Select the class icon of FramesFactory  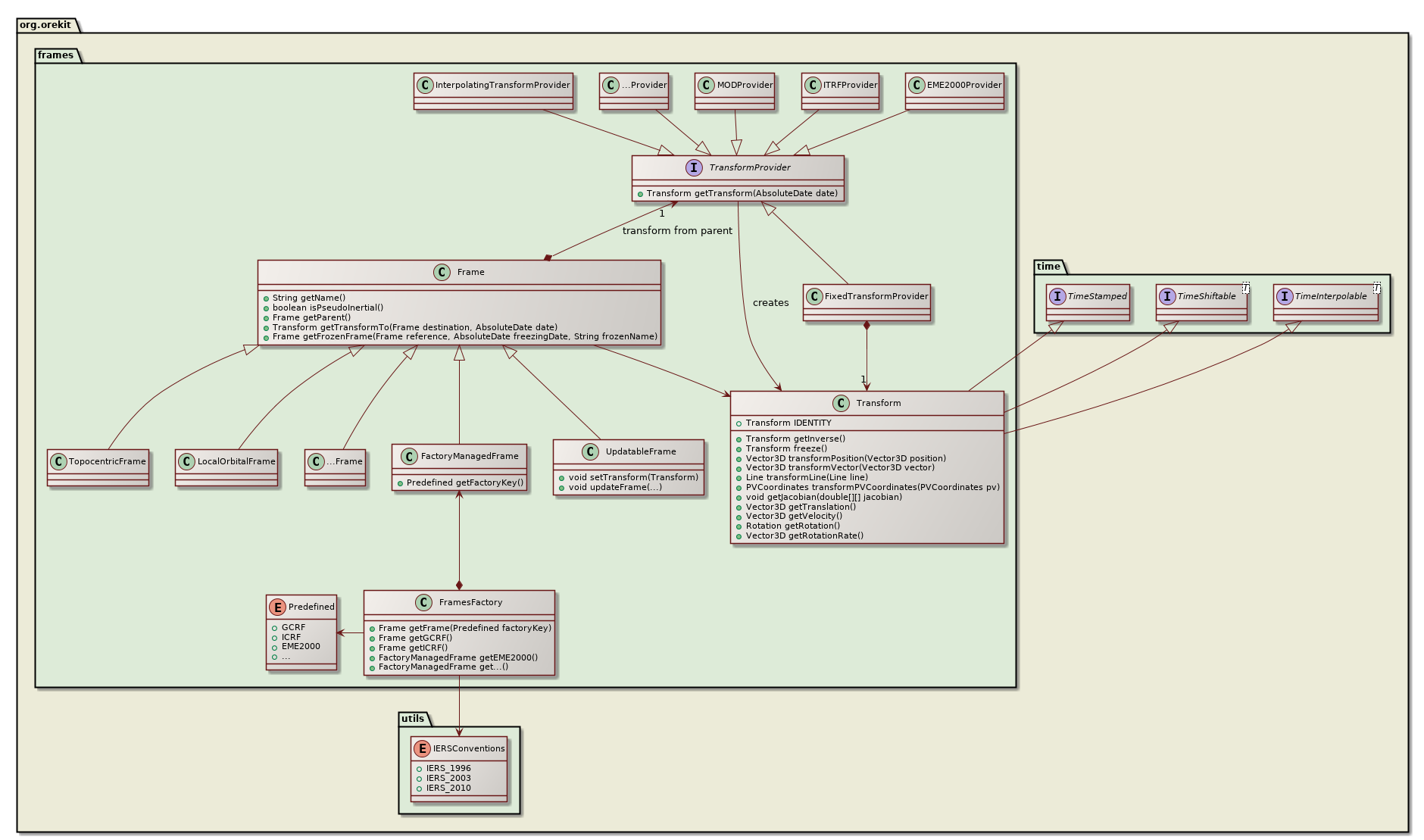[x=424, y=602]
